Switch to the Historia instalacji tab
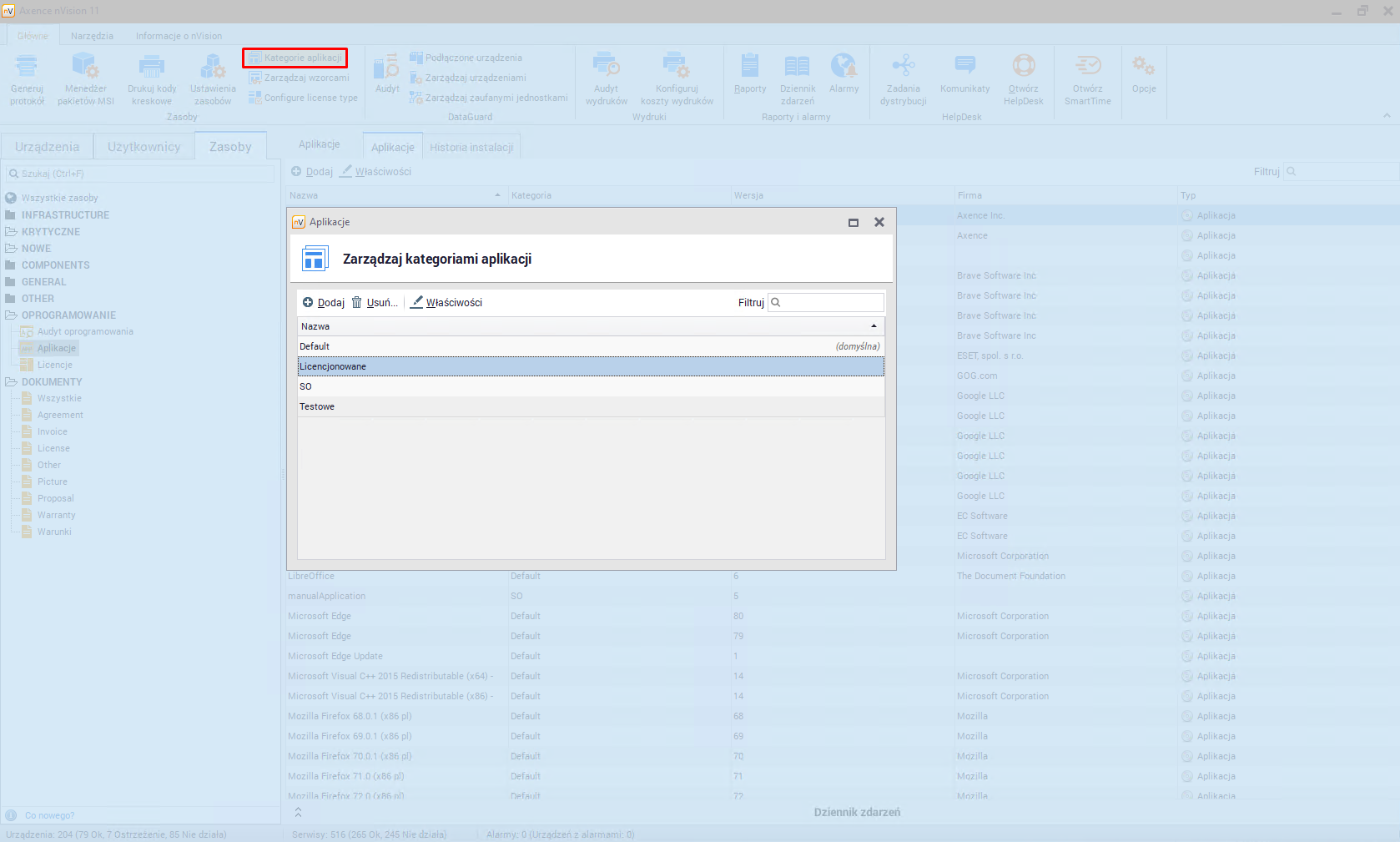Viewport: 1400px width, 842px height. pos(471,148)
